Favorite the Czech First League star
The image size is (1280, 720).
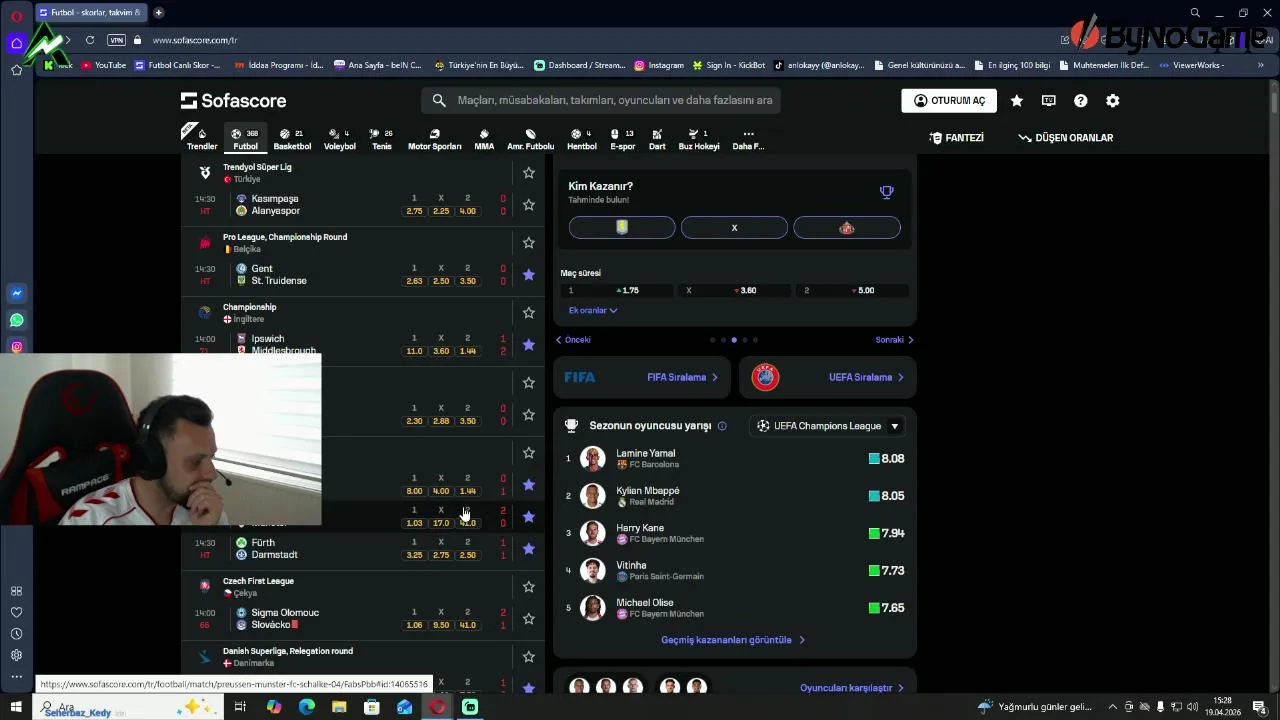(529, 587)
